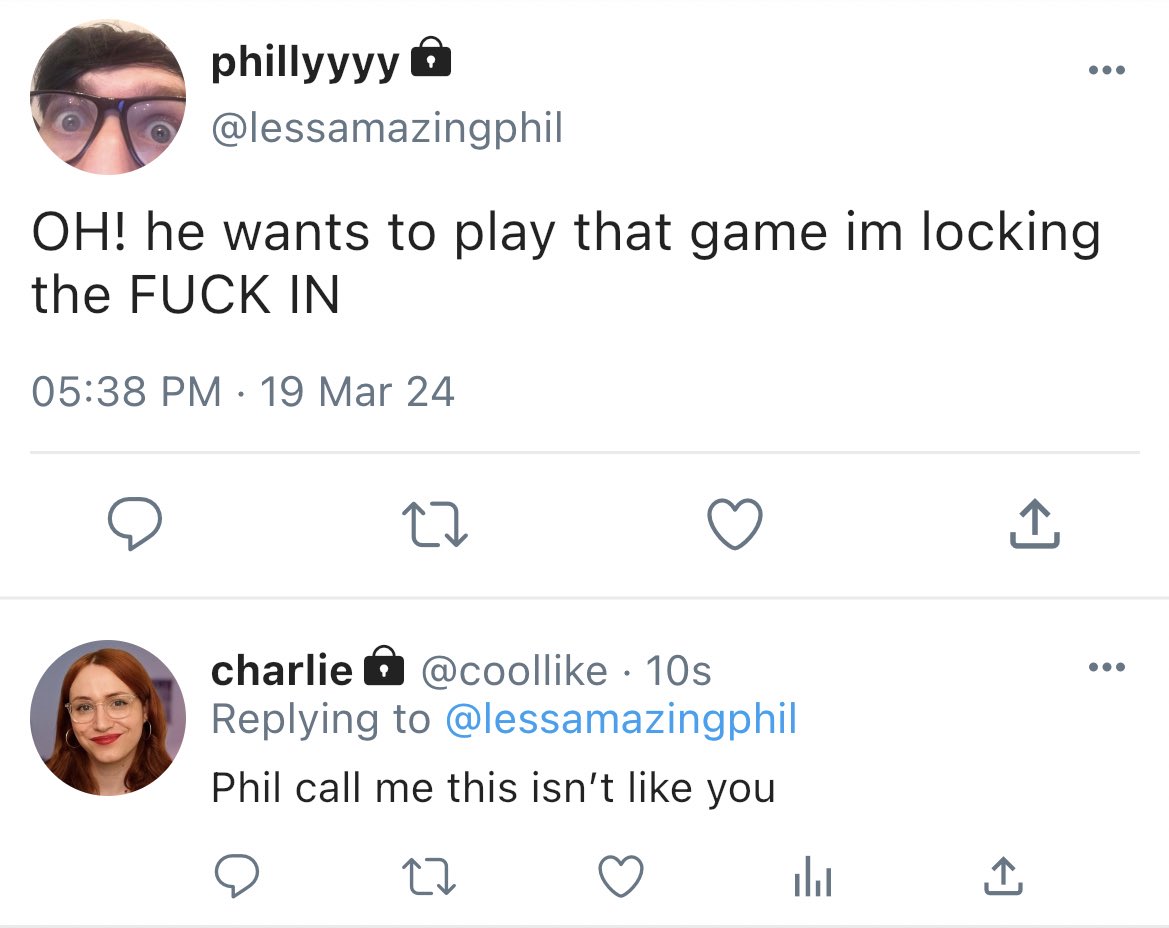Retweet charlie's reply

click(428, 876)
